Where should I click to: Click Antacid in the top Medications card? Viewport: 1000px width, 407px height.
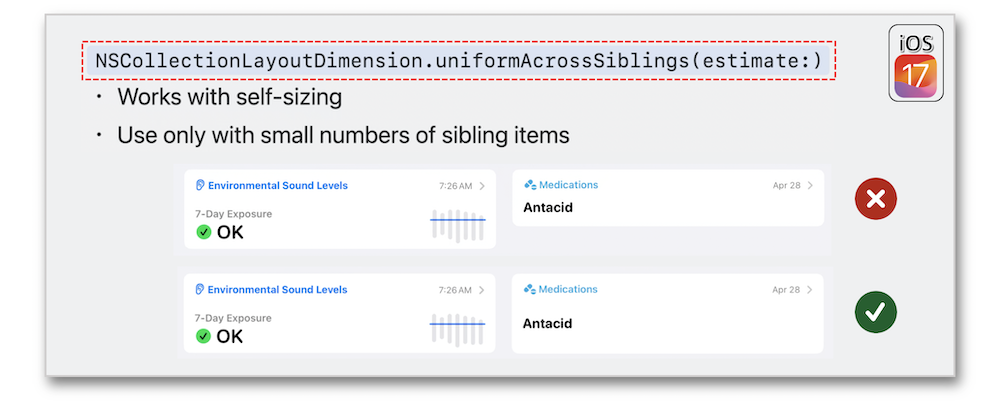click(548, 207)
